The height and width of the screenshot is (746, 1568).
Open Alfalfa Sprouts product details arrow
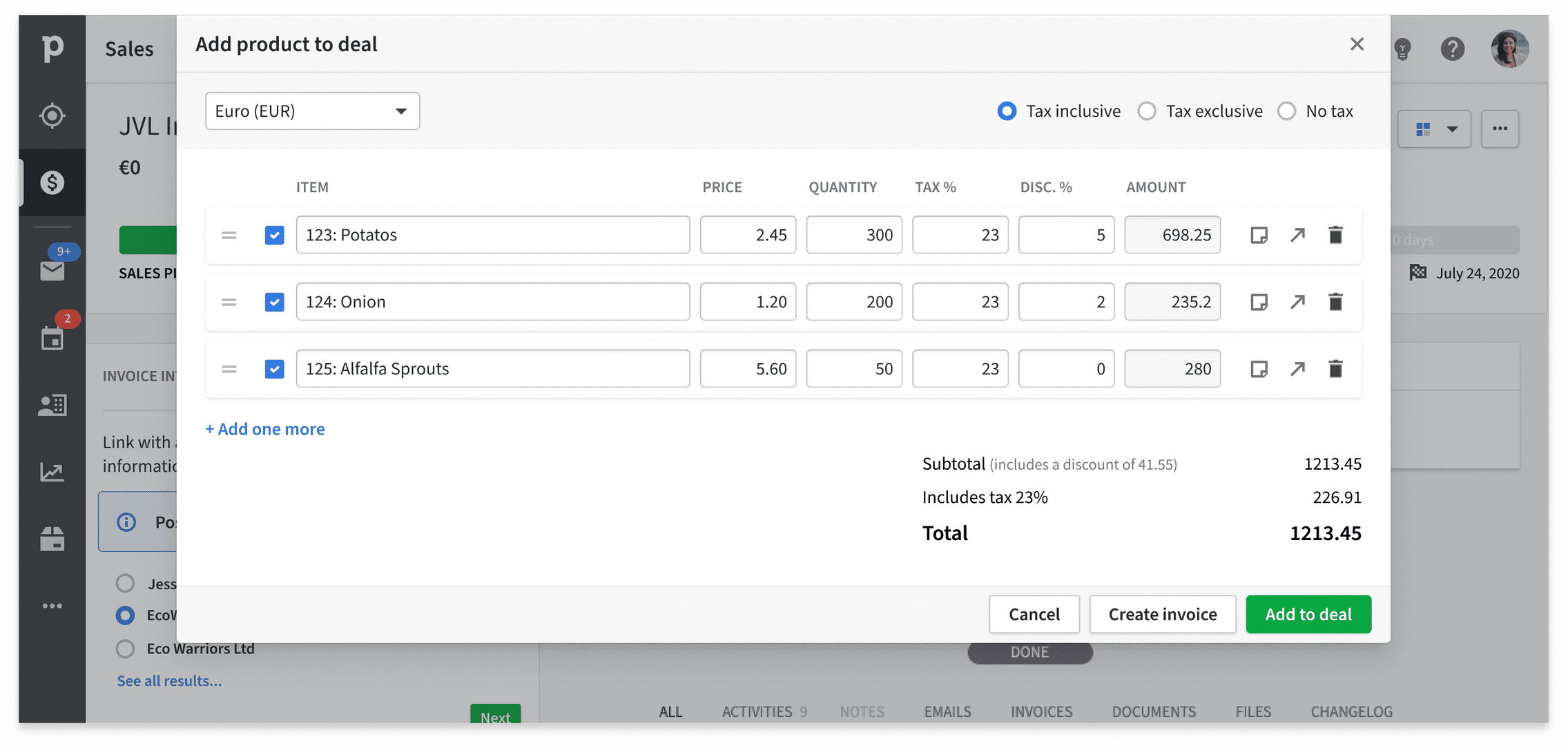pos(1297,369)
